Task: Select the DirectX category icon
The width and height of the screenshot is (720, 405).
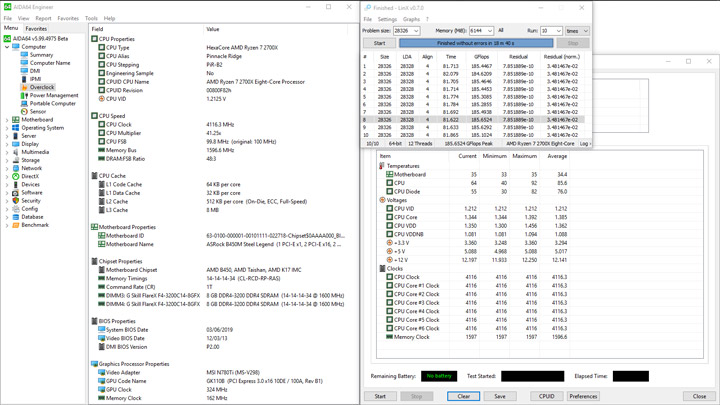Action: pos(16,176)
